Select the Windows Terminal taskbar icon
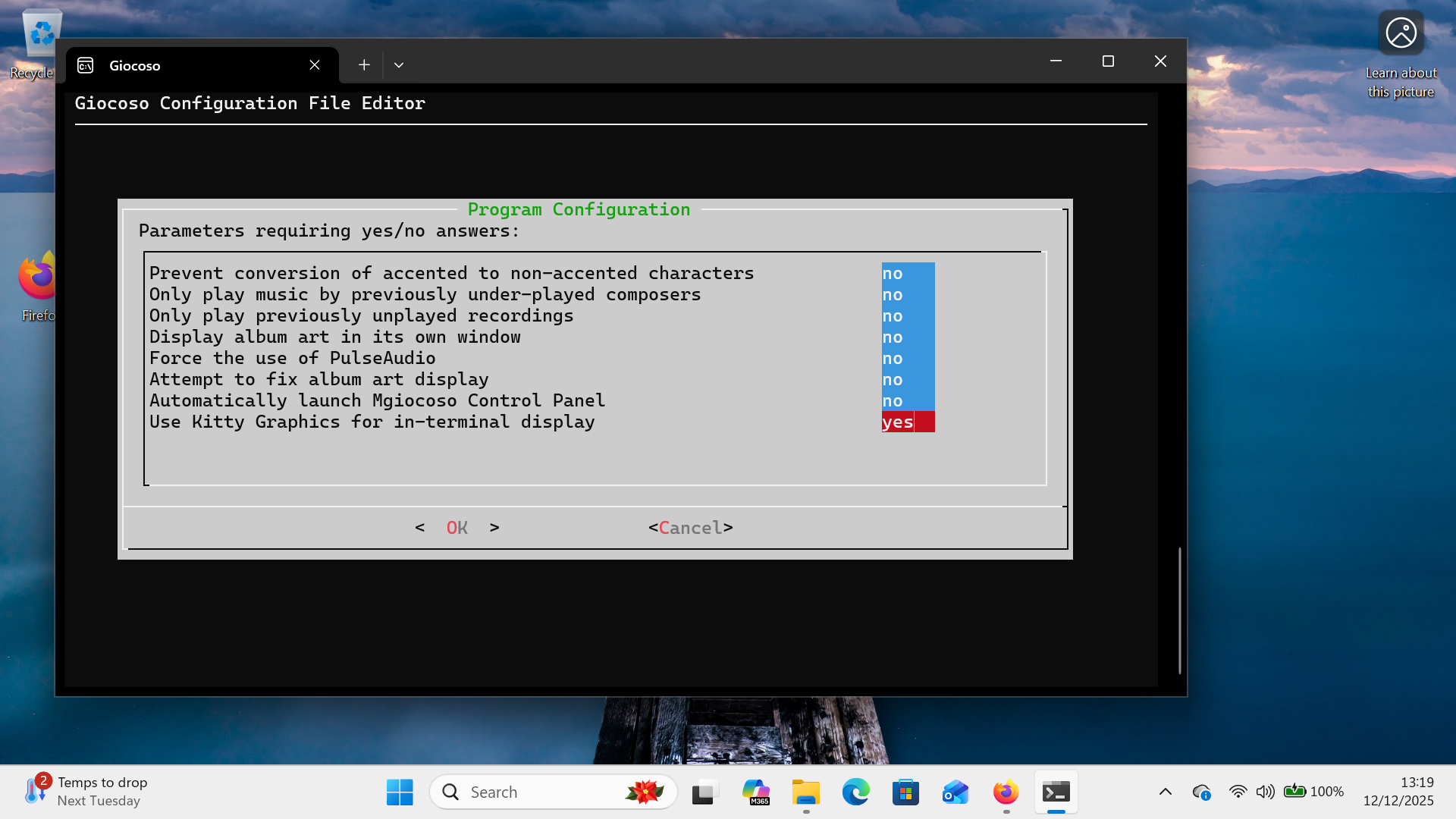Viewport: 1456px width, 819px height. (x=1056, y=791)
